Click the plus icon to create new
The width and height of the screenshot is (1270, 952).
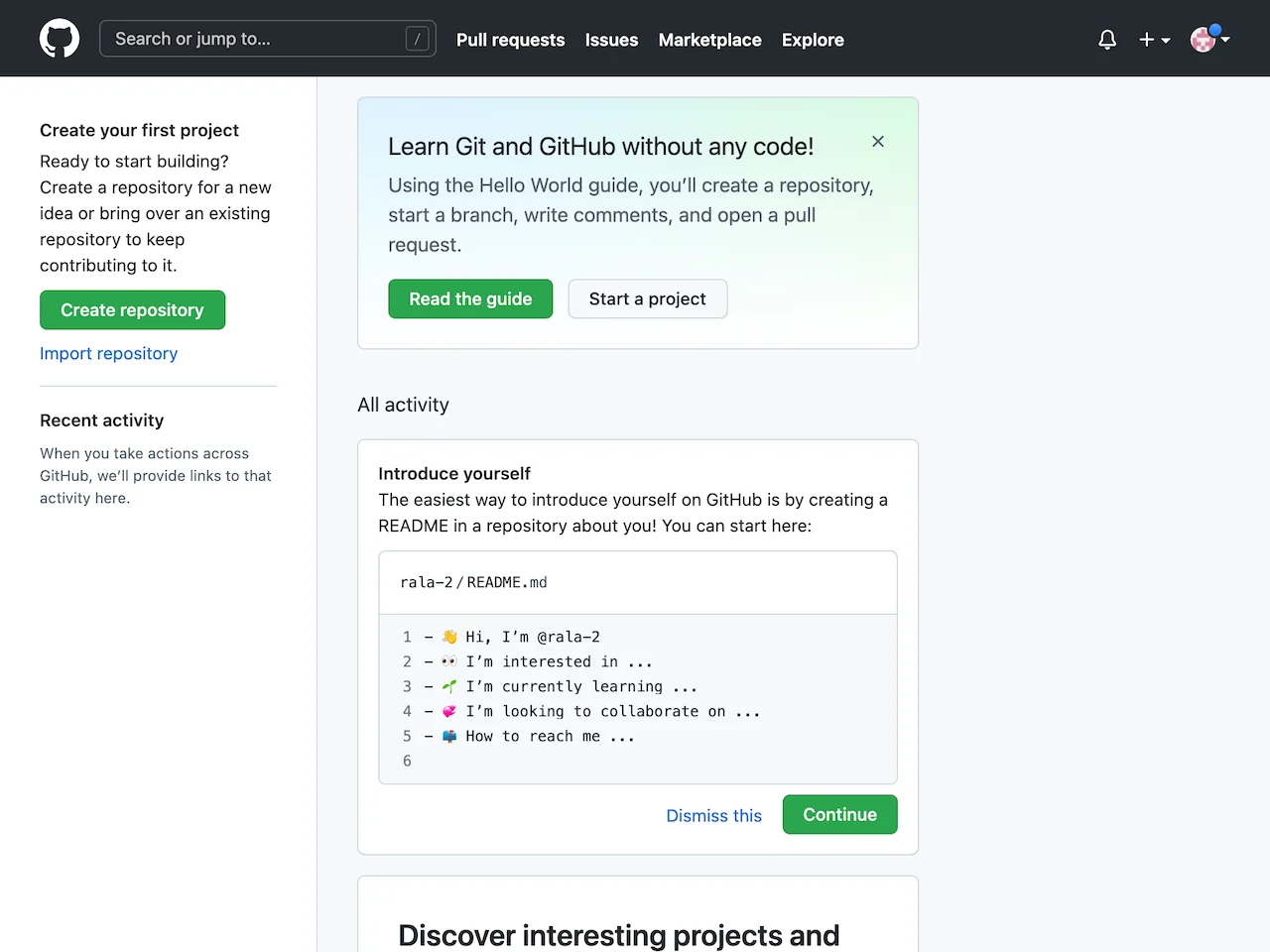1147,40
